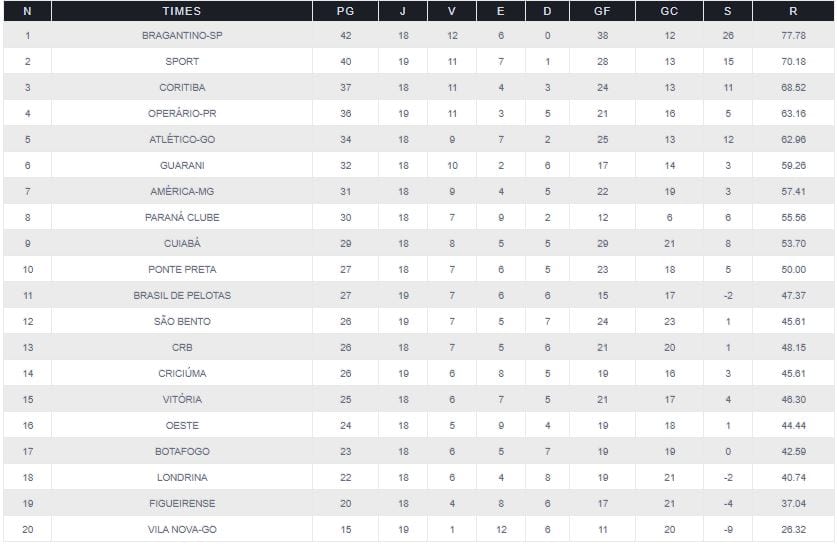Click the ATLÉTICO-GO team name

pos(181,139)
